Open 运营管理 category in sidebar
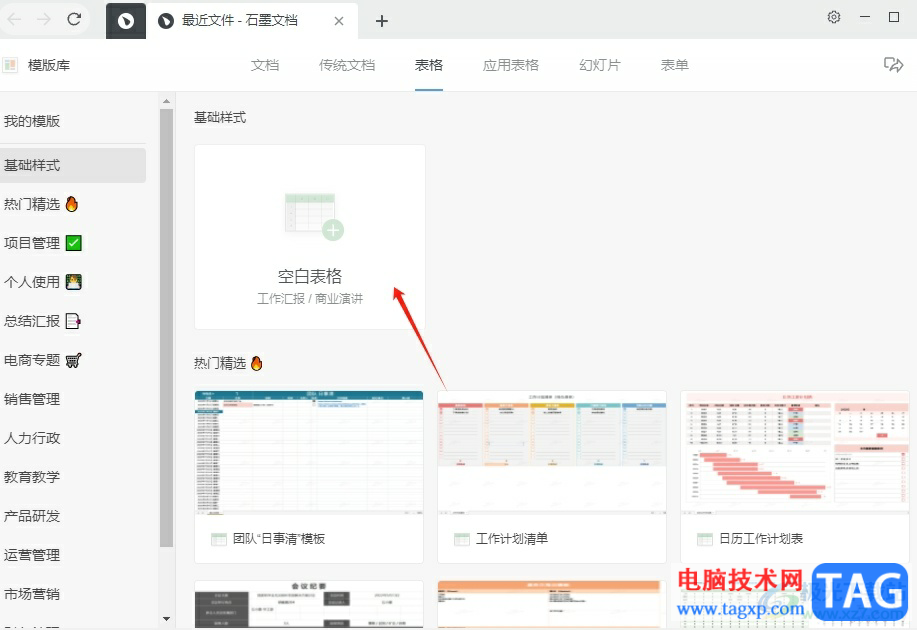Screen dimensions: 917x630 32,555
